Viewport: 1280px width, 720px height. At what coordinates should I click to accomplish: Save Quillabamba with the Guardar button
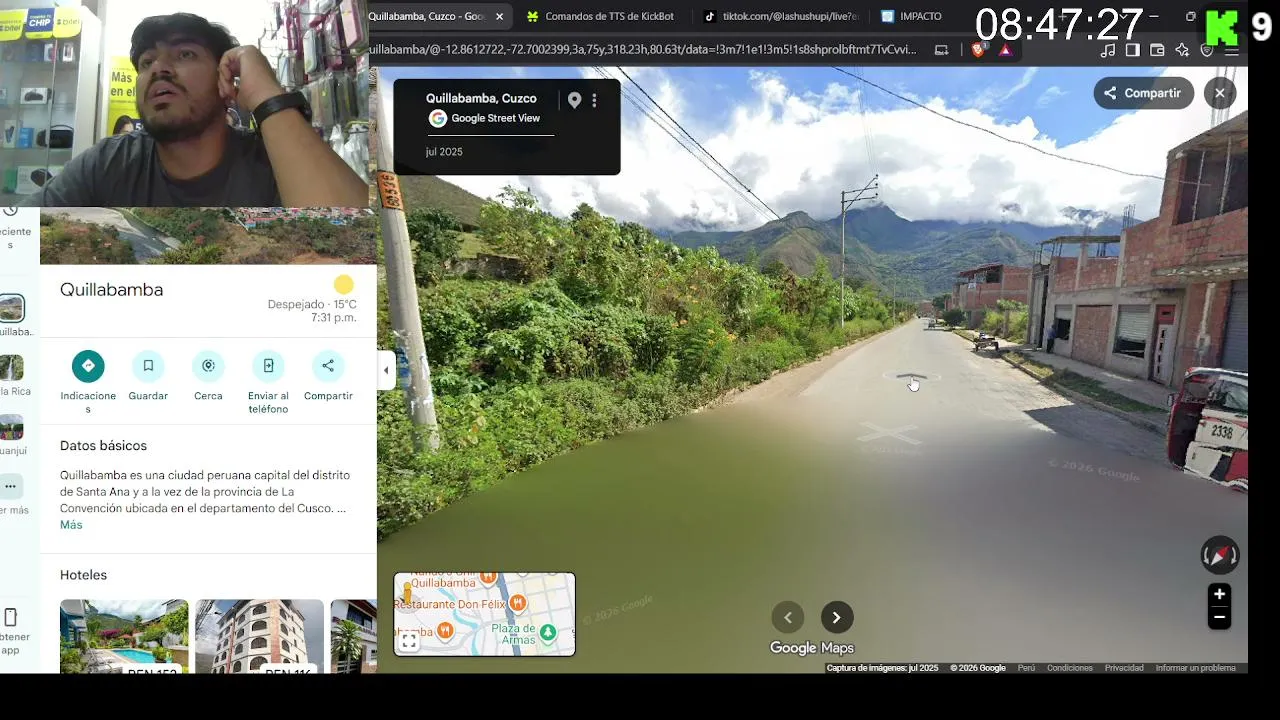pos(148,366)
